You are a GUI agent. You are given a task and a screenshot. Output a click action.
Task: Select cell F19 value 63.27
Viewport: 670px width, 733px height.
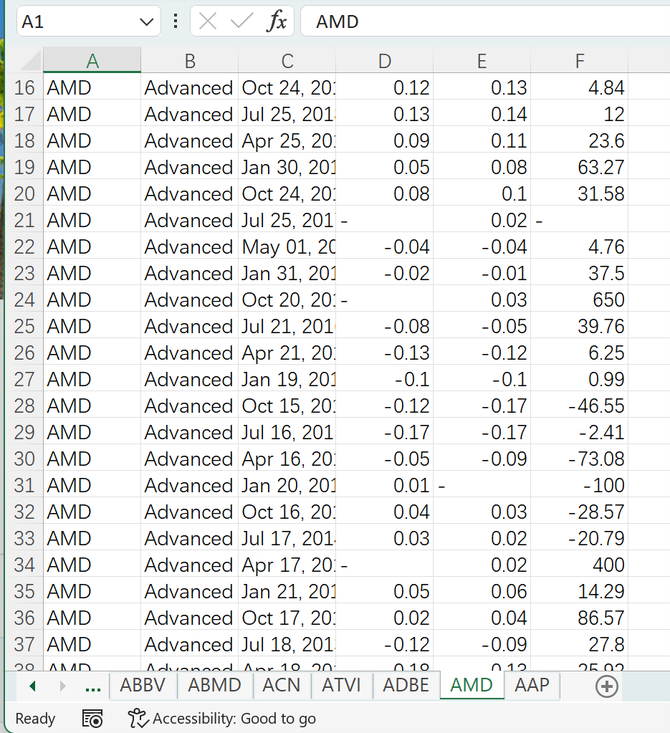coord(579,167)
